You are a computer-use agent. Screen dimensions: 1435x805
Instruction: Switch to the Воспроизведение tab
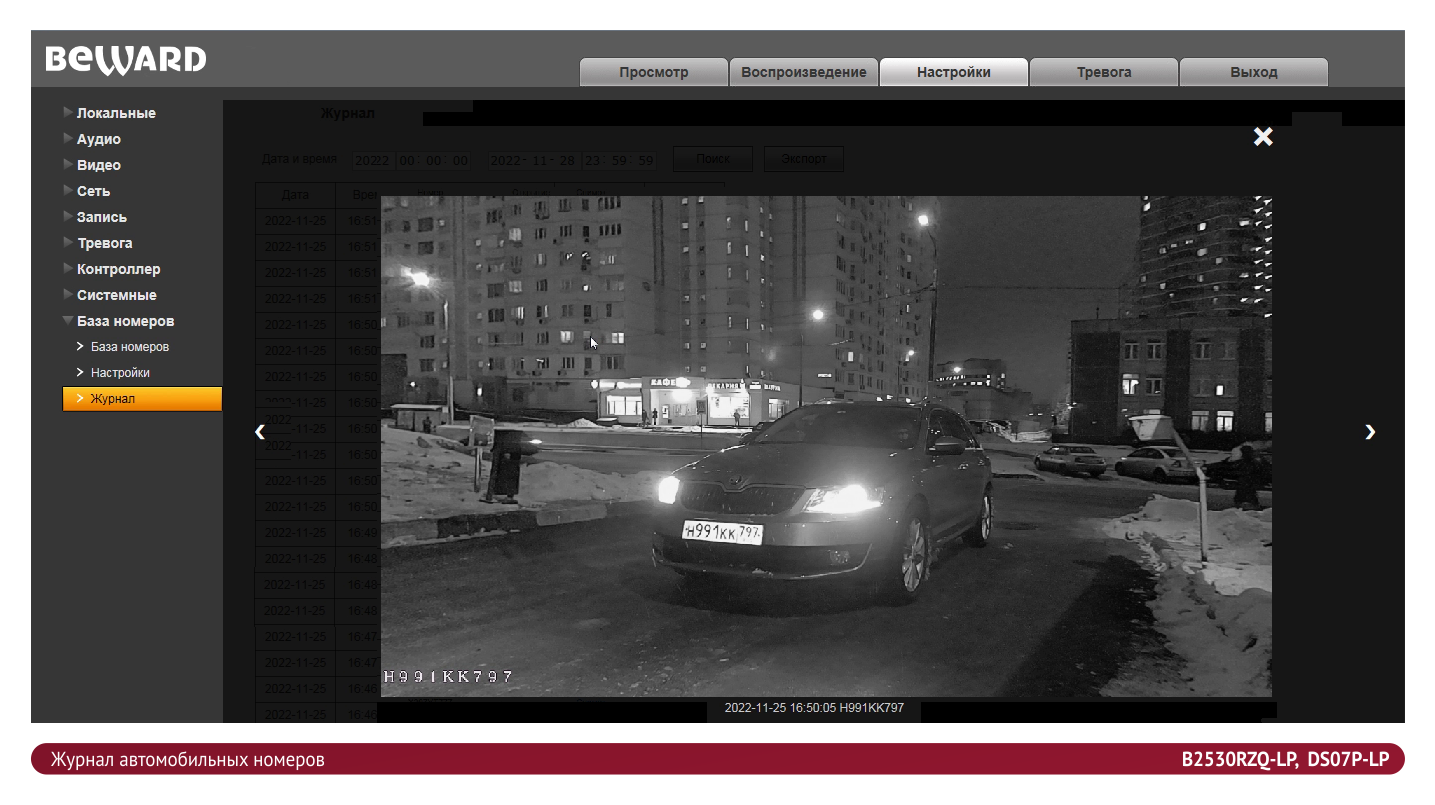point(804,72)
